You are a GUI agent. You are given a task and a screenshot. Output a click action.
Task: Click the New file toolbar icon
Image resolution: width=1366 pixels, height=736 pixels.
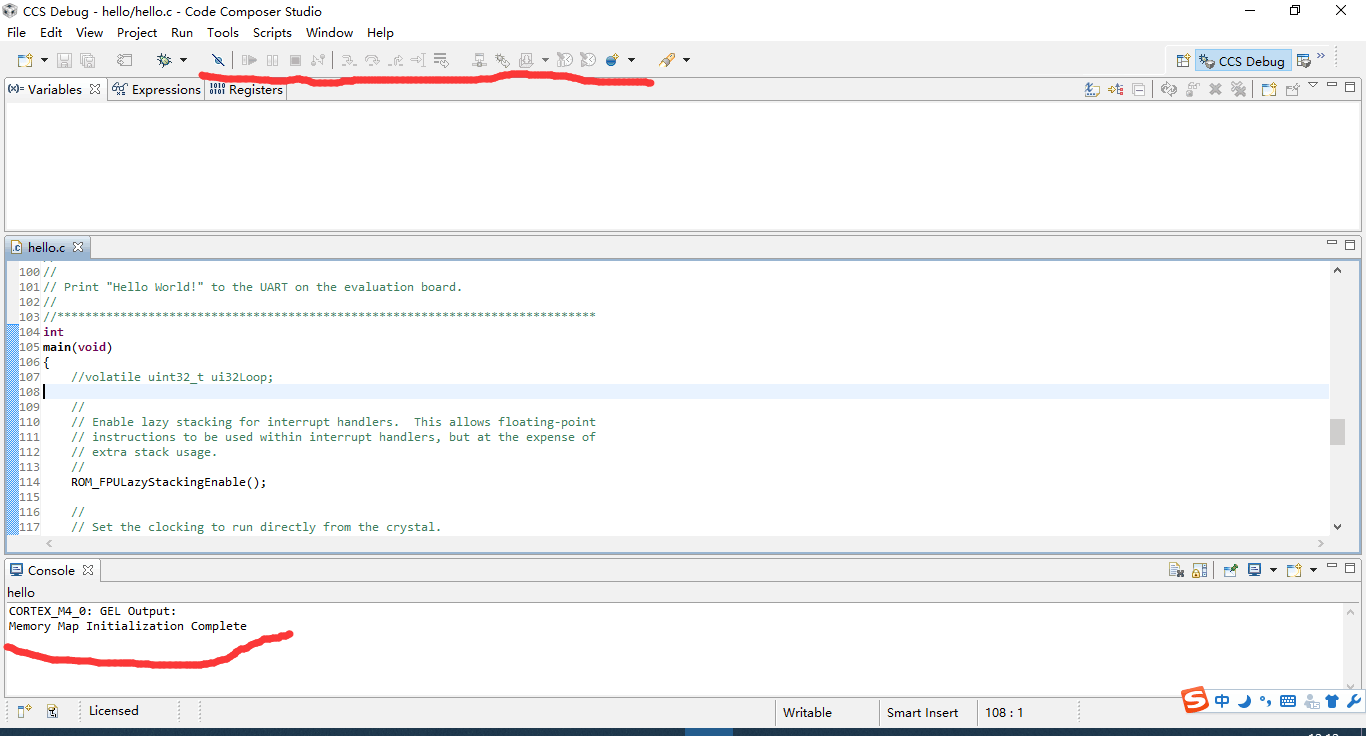pyautogui.click(x=25, y=61)
